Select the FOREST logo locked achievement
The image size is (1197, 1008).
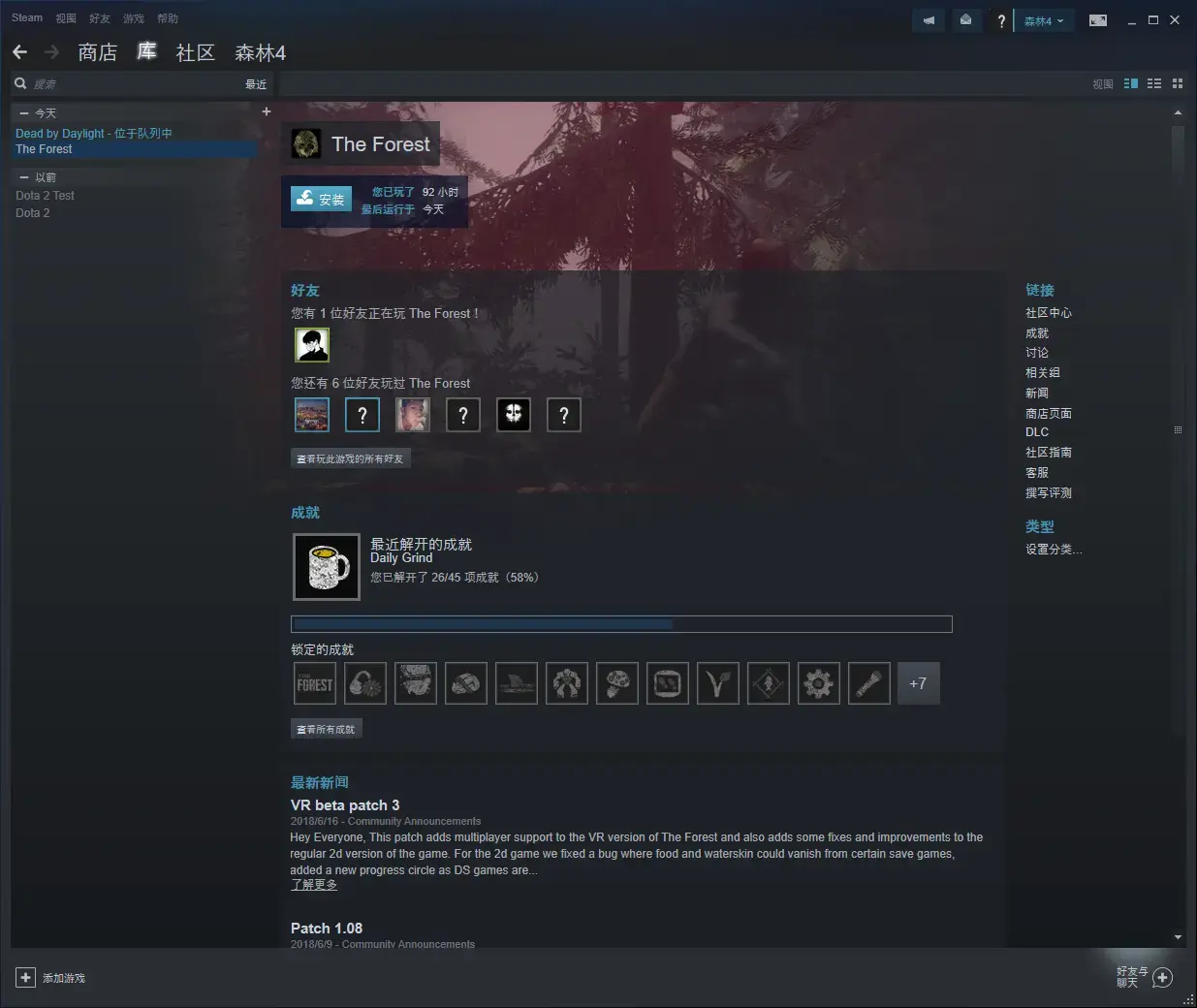(315, 683)
